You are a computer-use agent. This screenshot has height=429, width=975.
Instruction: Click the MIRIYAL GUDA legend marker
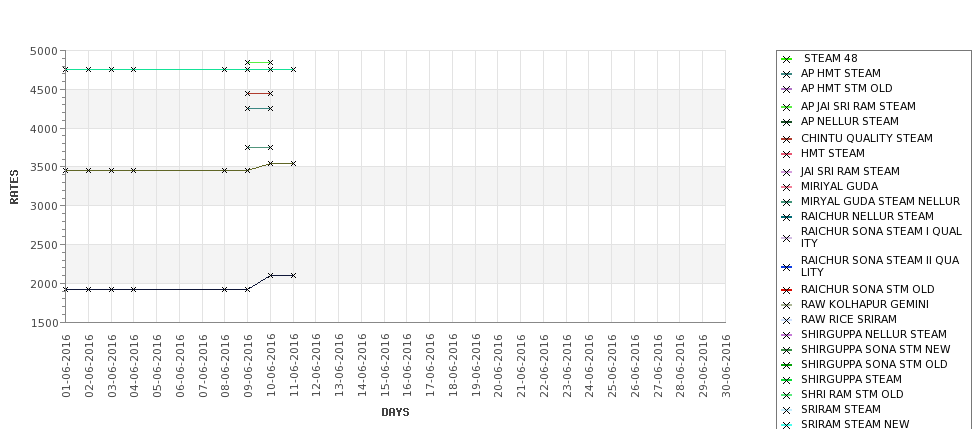786,187
